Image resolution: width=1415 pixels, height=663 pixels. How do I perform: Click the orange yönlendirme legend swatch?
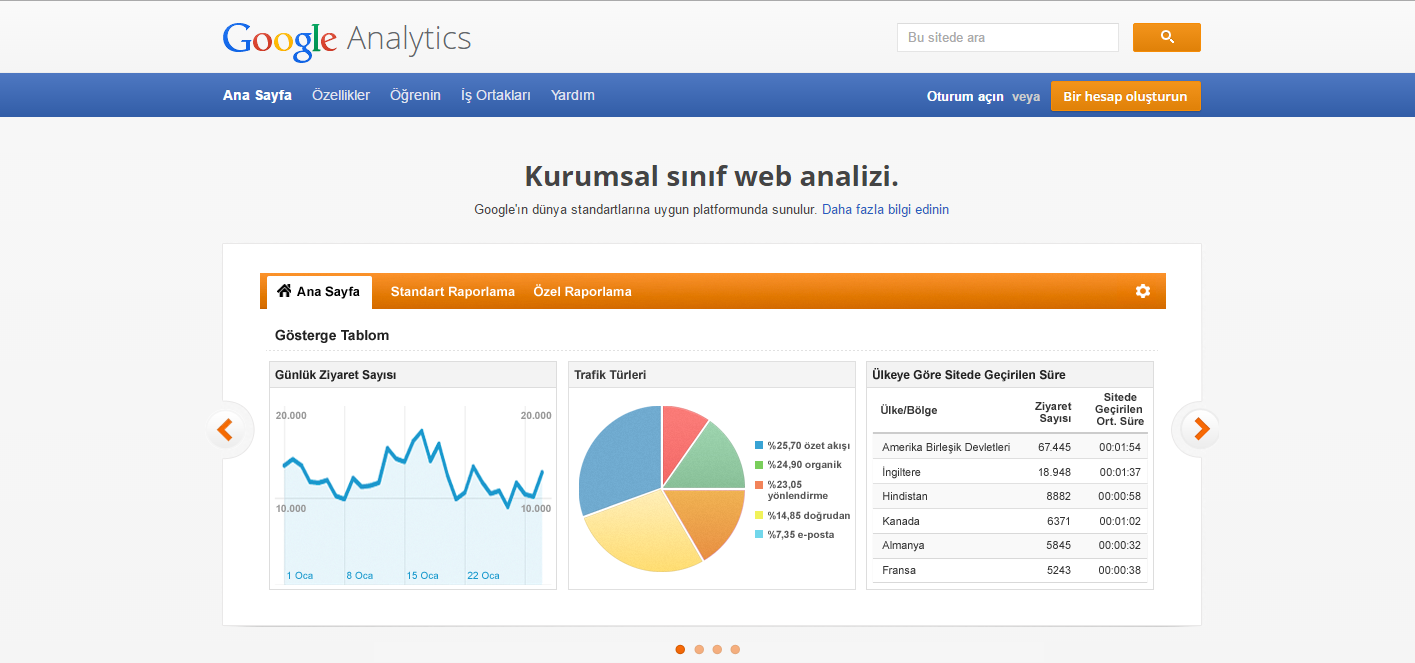click(759, 484)
